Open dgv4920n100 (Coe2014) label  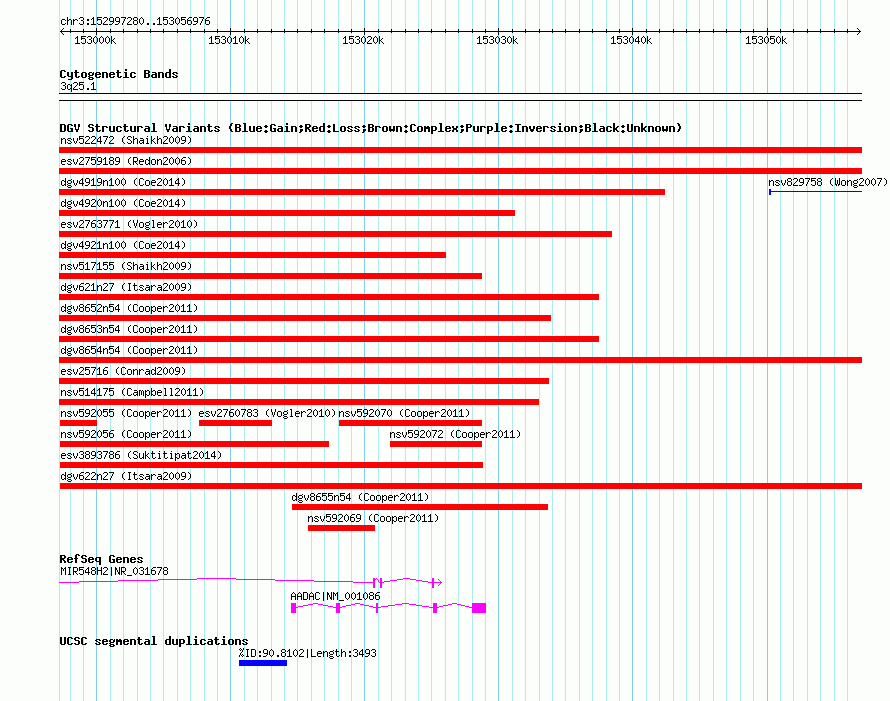(x=123, y=203)
